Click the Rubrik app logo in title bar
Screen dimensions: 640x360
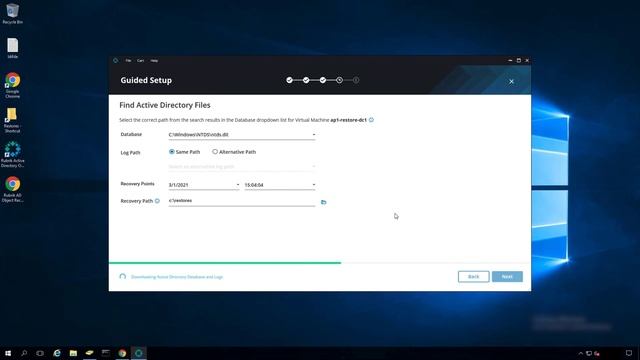pos(116,60)
